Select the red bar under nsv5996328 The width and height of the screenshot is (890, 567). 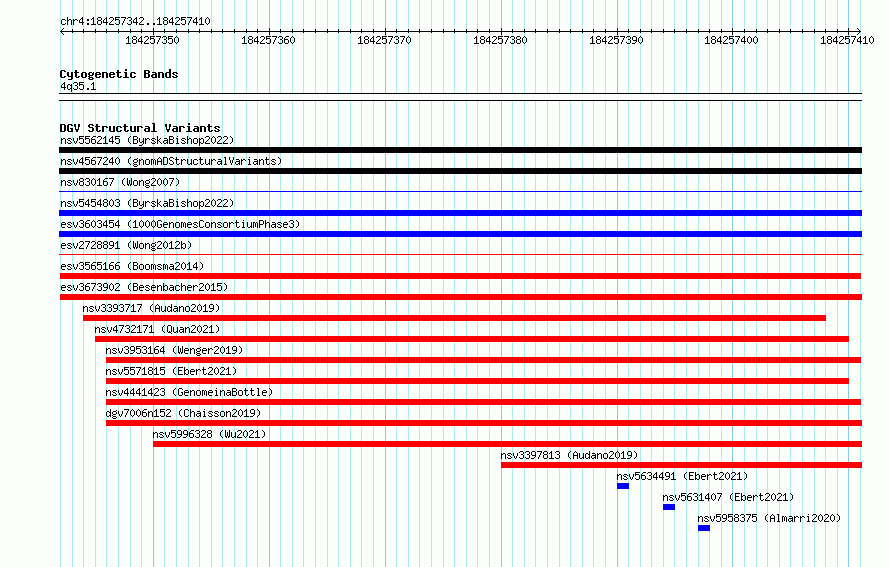pyautogui.click(x=507, y=444)
